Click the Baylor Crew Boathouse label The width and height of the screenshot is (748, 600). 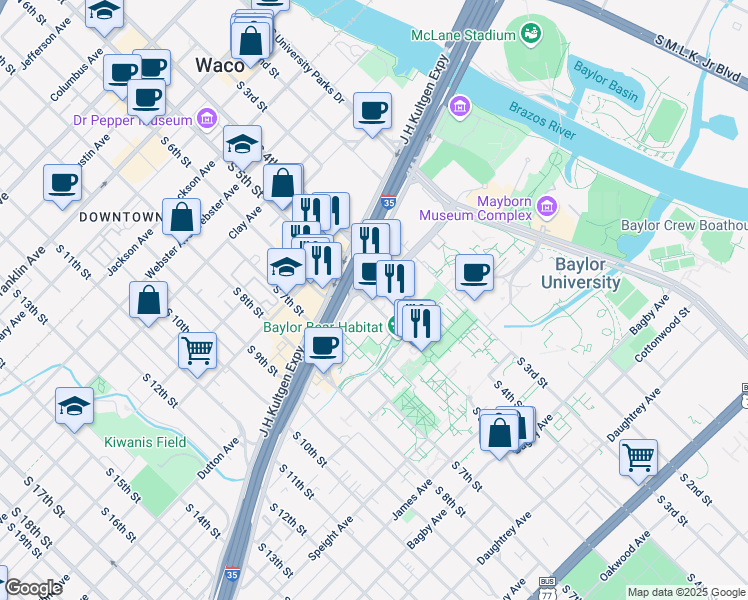684,225
